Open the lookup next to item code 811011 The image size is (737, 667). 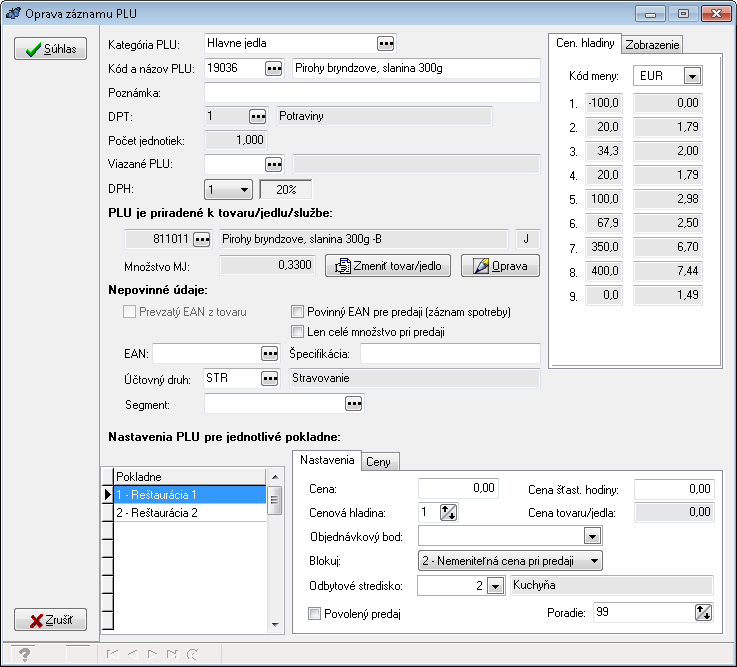point(202,240)
